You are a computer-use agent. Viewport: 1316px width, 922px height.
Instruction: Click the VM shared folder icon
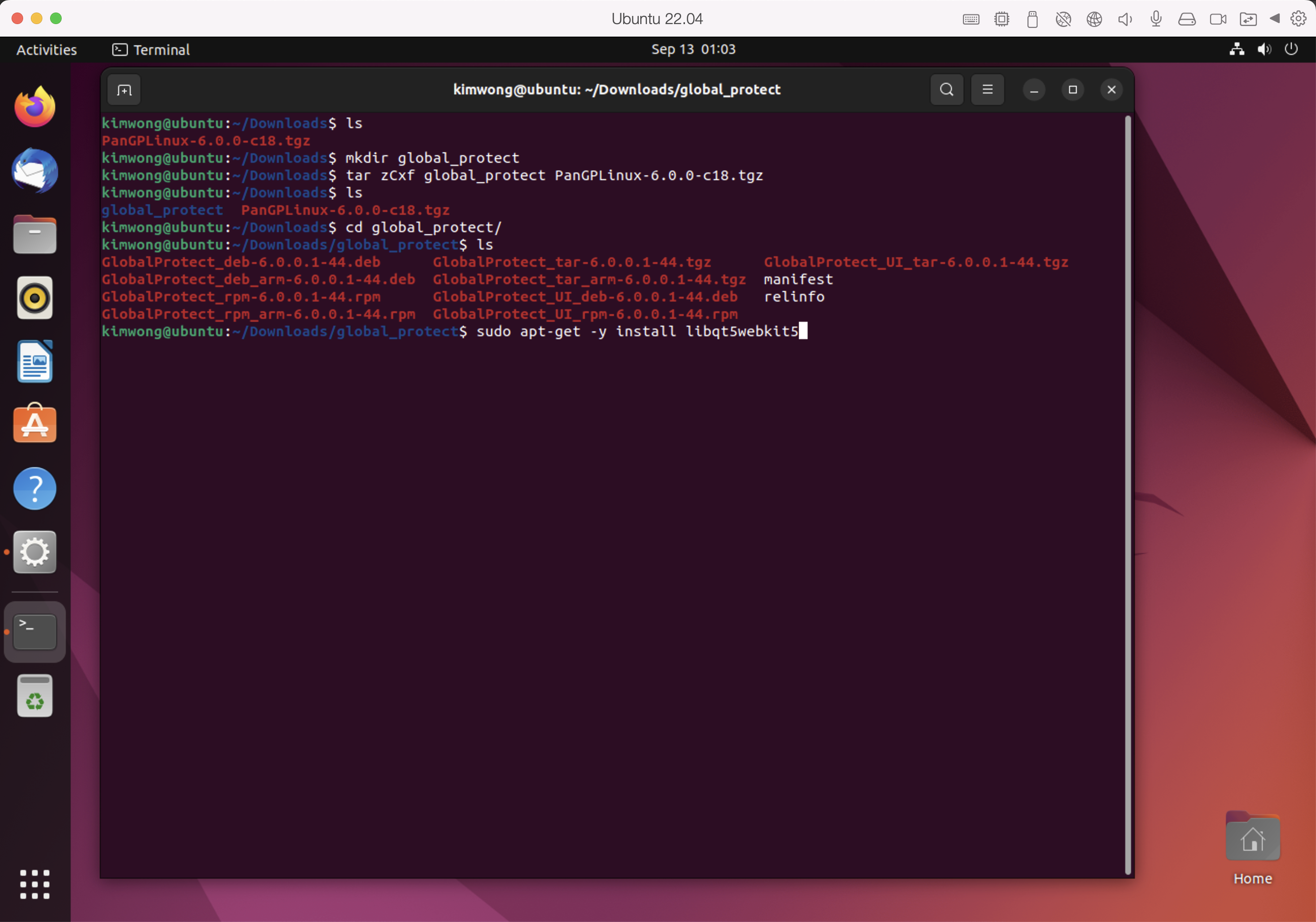1248,19
